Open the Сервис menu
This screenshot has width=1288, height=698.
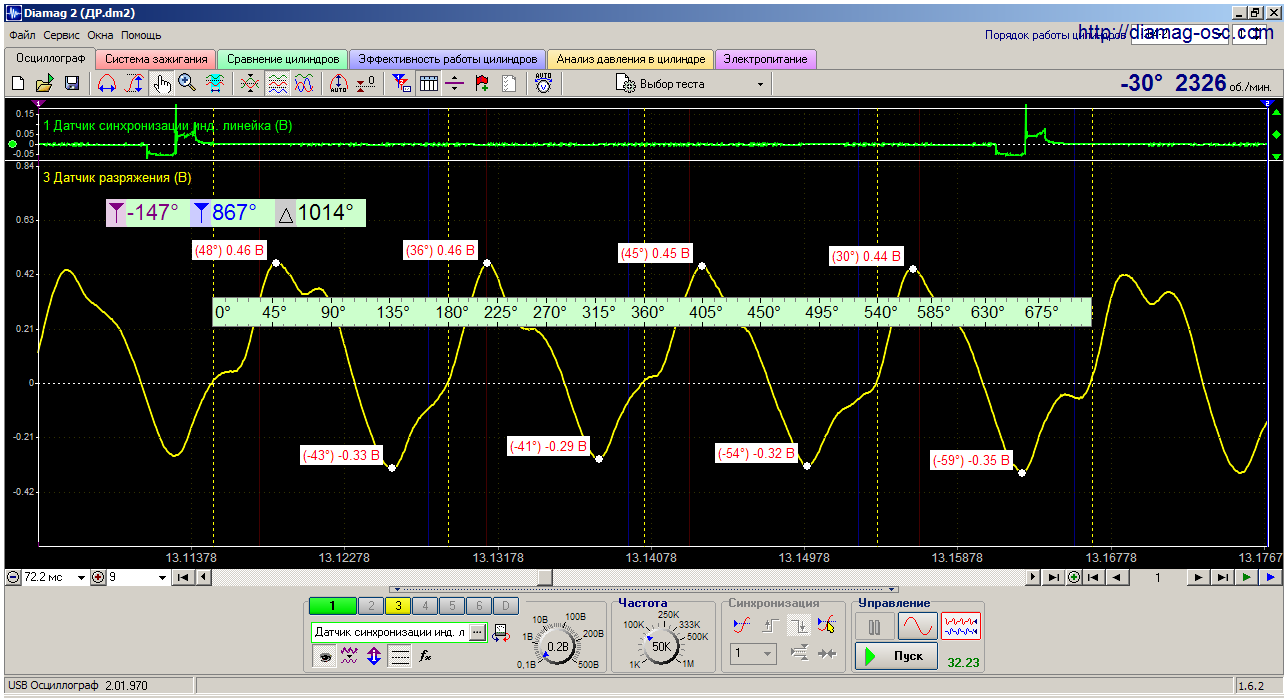62,35
